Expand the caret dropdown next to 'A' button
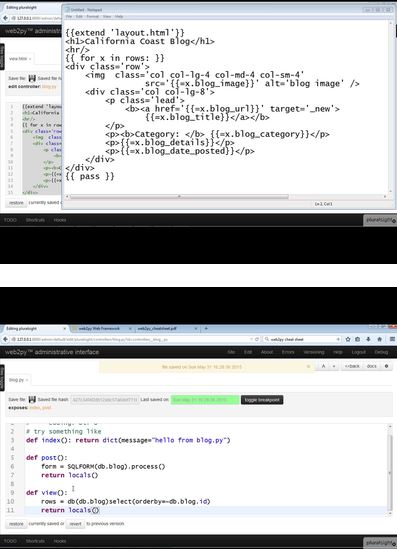Screen dimensions: 397x549 (x=334, y=366)
